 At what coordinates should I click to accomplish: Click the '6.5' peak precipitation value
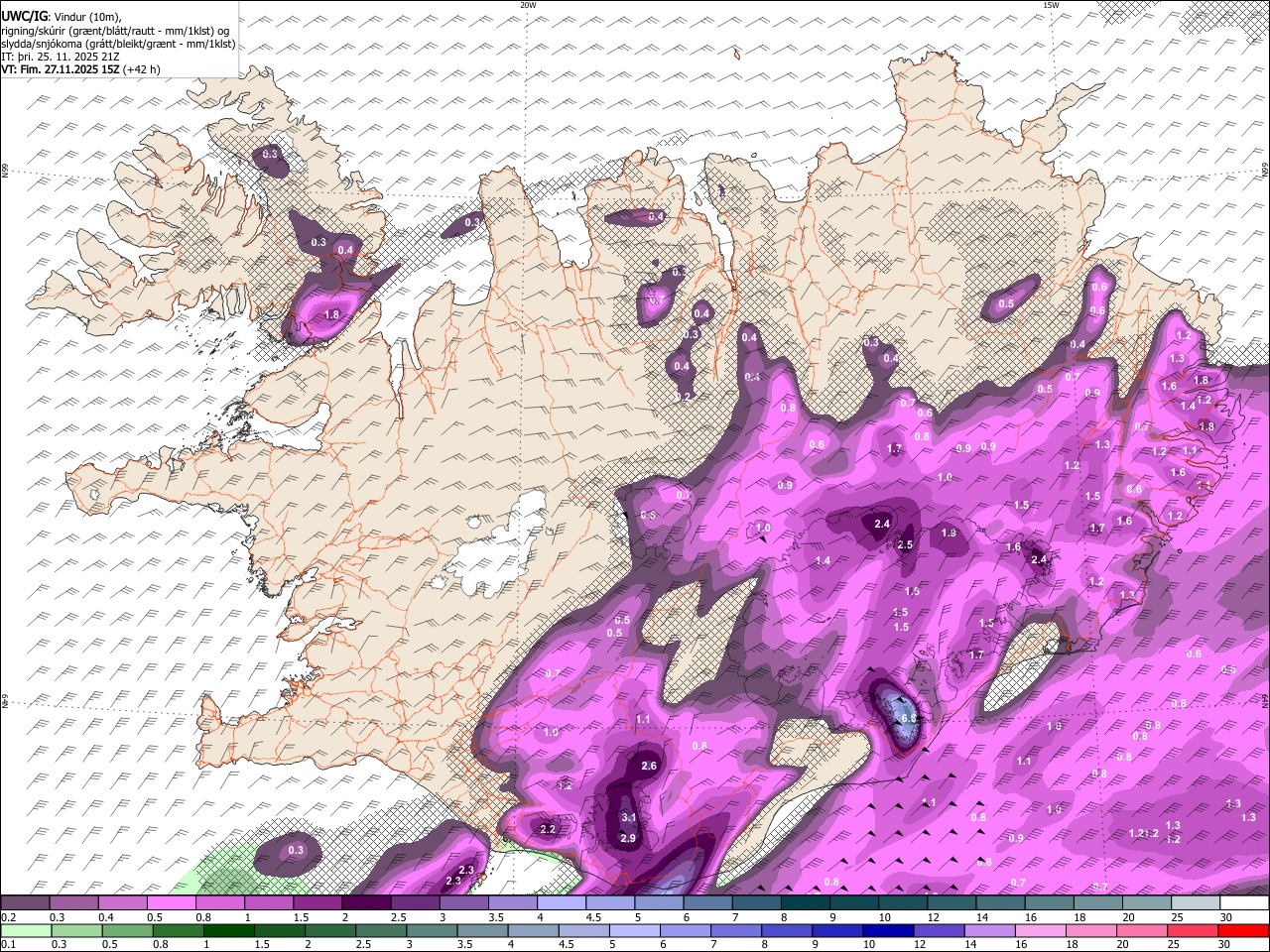pos(908,718)
